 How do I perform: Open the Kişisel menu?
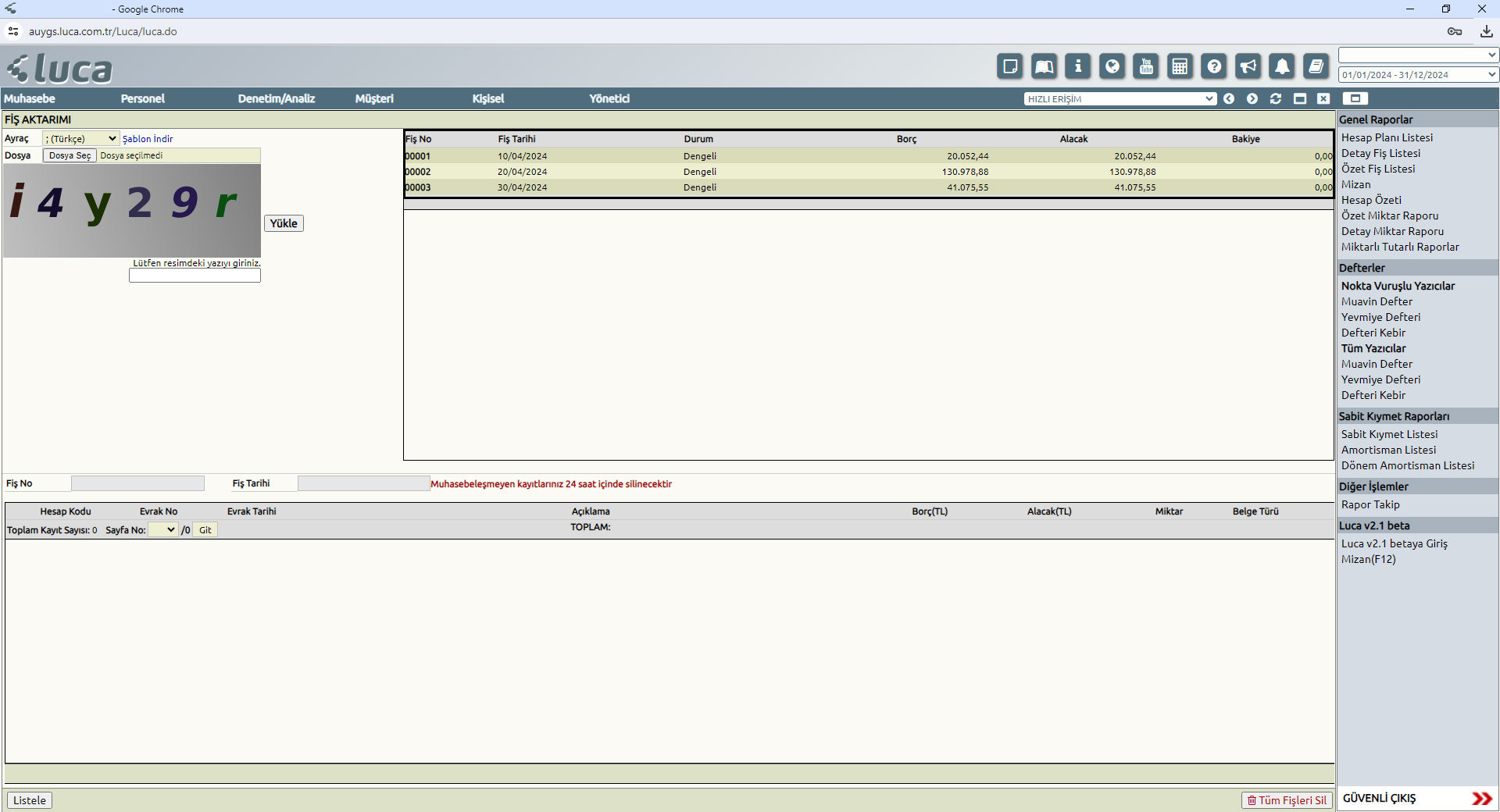pyautogui.click(x=488, y=98)
